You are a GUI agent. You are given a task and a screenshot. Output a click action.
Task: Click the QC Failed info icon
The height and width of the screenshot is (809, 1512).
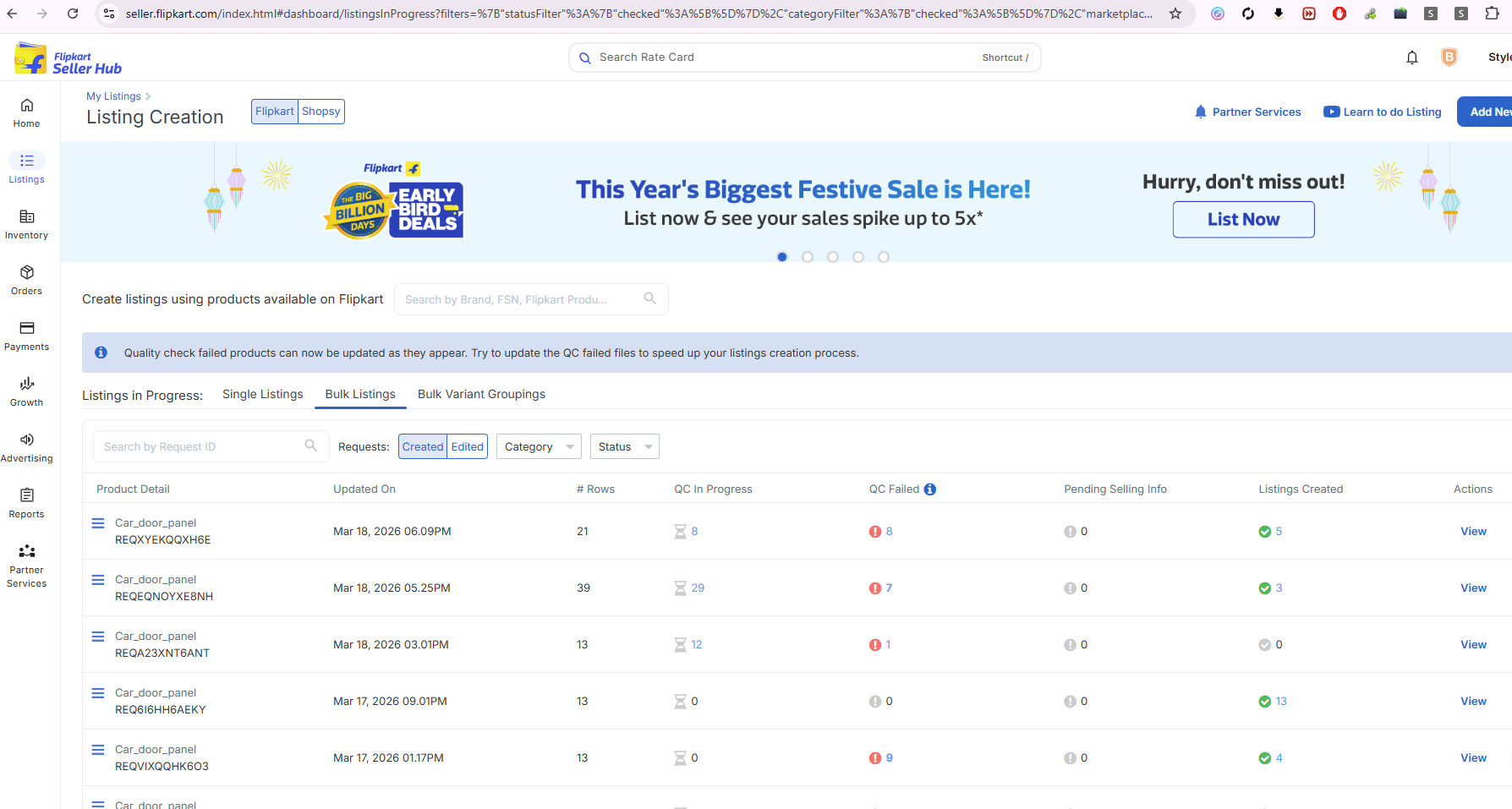929,489
